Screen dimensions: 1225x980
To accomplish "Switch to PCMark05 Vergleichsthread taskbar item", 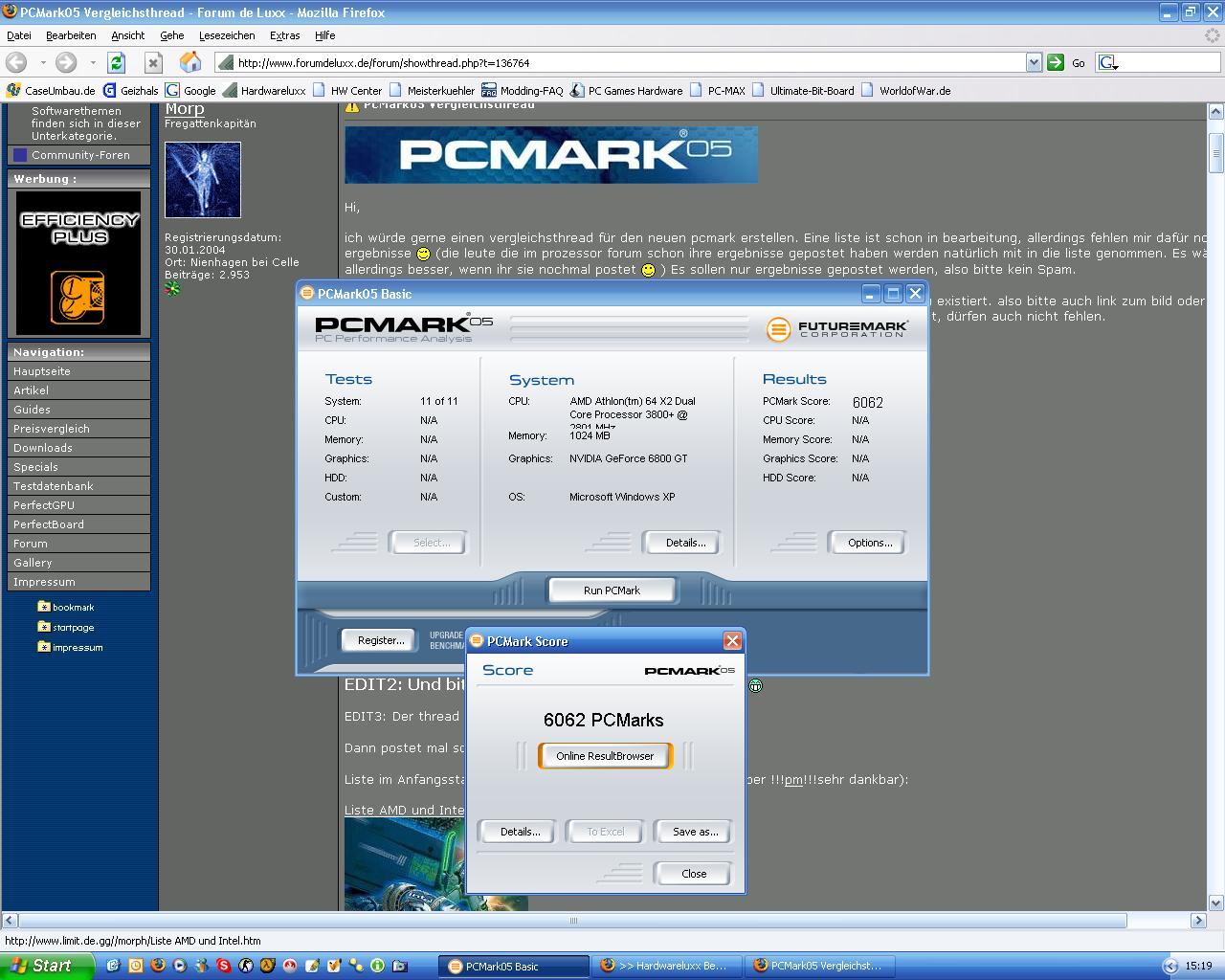I will (x=819, y=966).
